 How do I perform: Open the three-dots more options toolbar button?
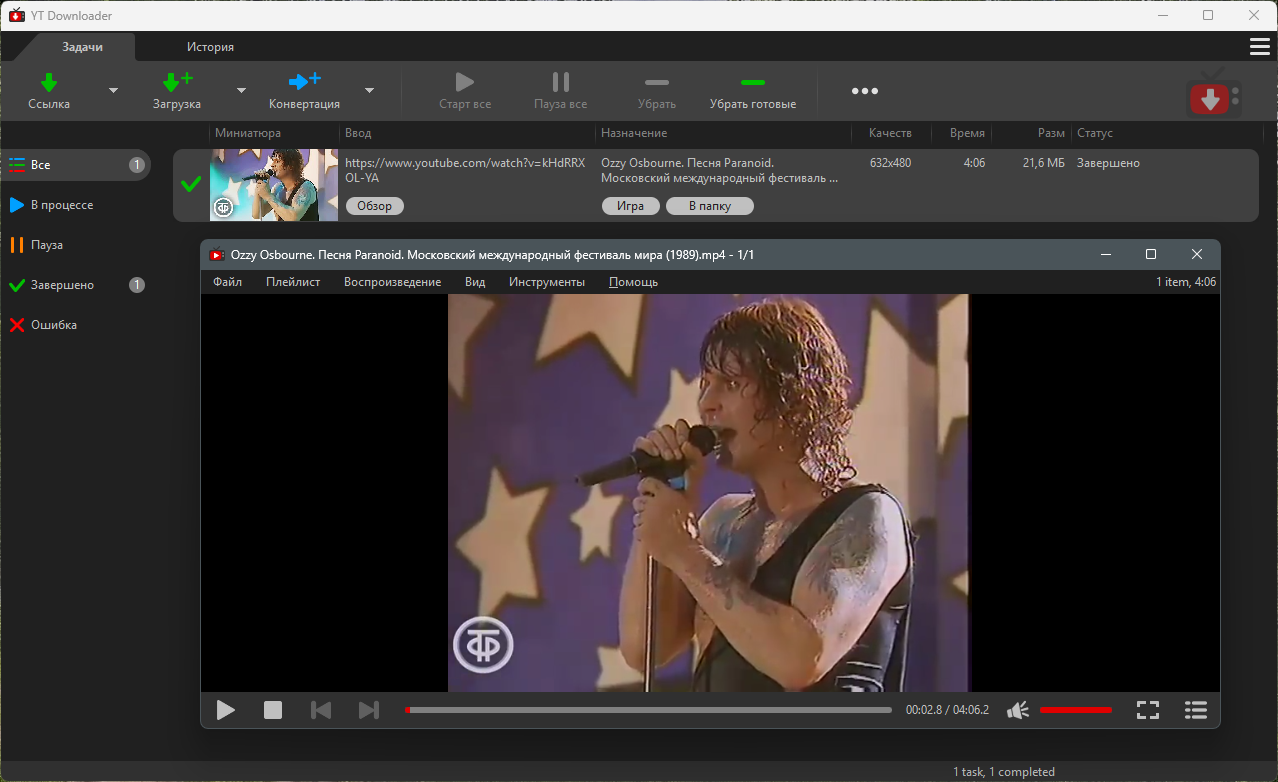(x=865, y=91)
